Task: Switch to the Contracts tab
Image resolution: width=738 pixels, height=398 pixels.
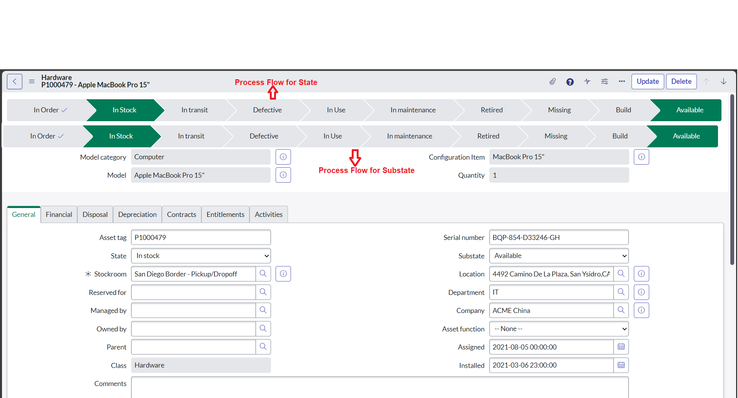Action: point(181,215)
